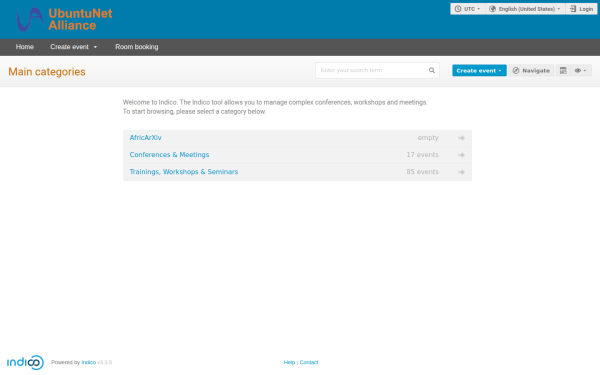
Task: Open Create event menu in navigation bar
Action: [73, 47]
